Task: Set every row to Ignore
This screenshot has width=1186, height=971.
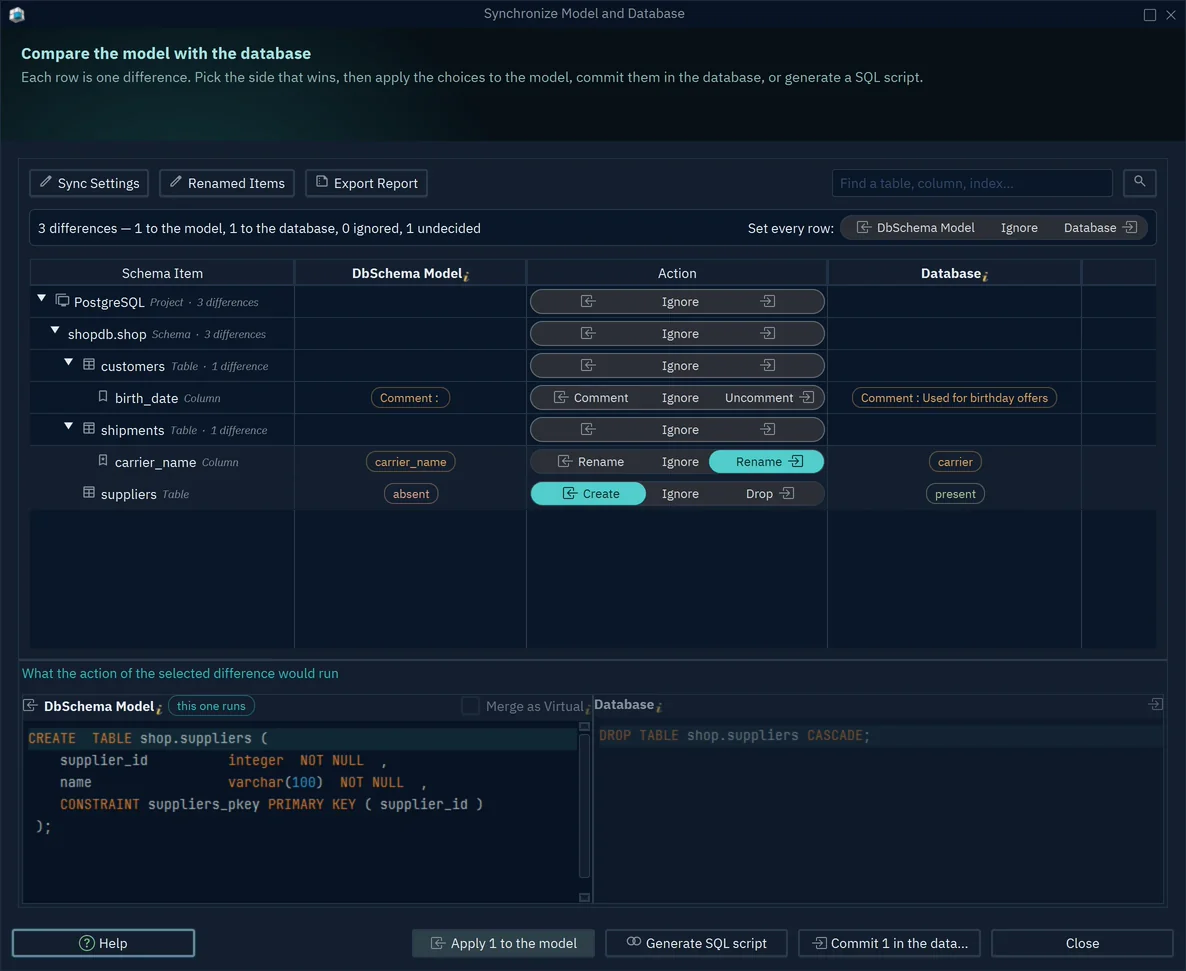Action: point(1019,228)
